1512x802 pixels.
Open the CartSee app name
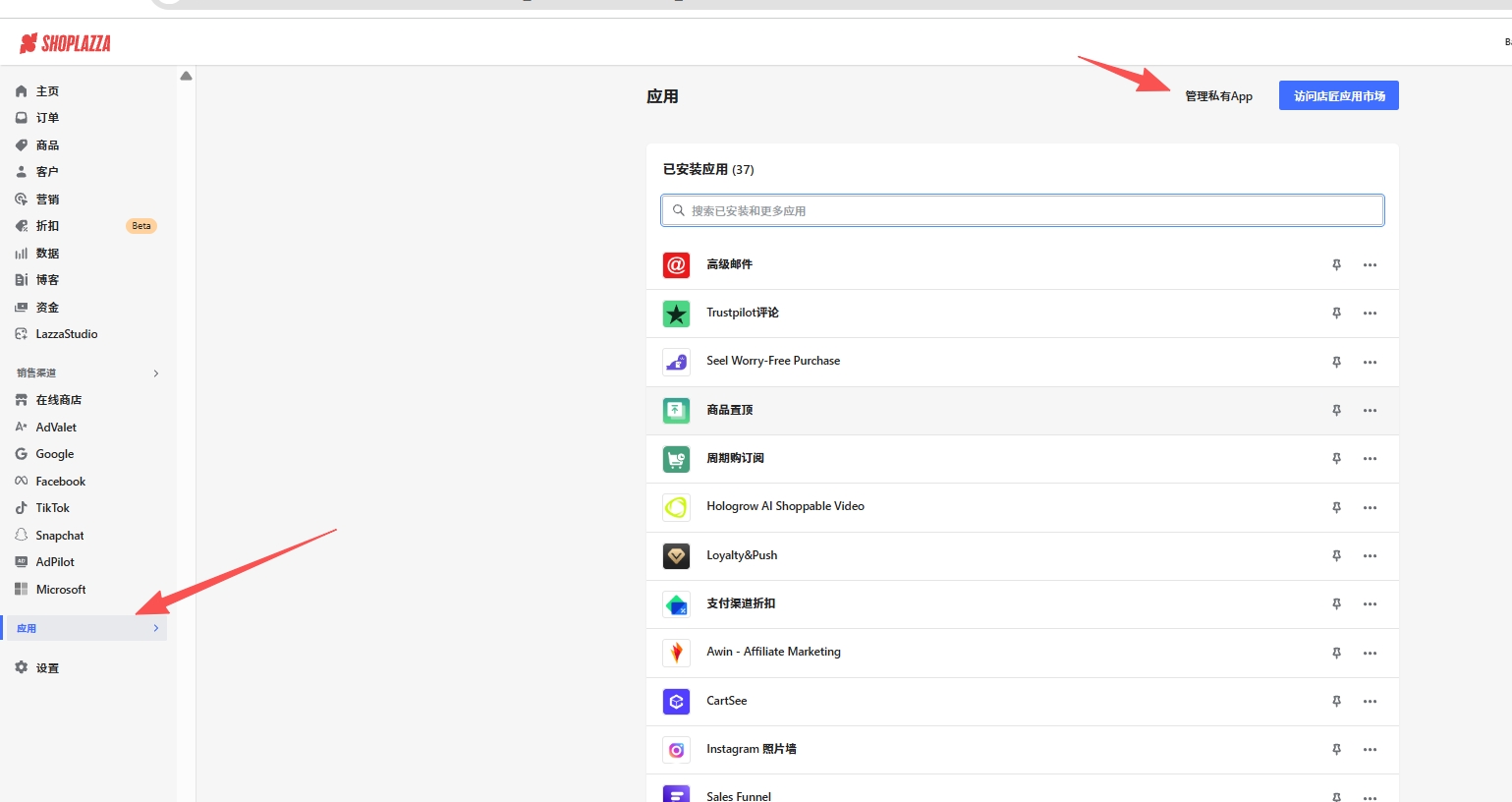coord(727,701)
